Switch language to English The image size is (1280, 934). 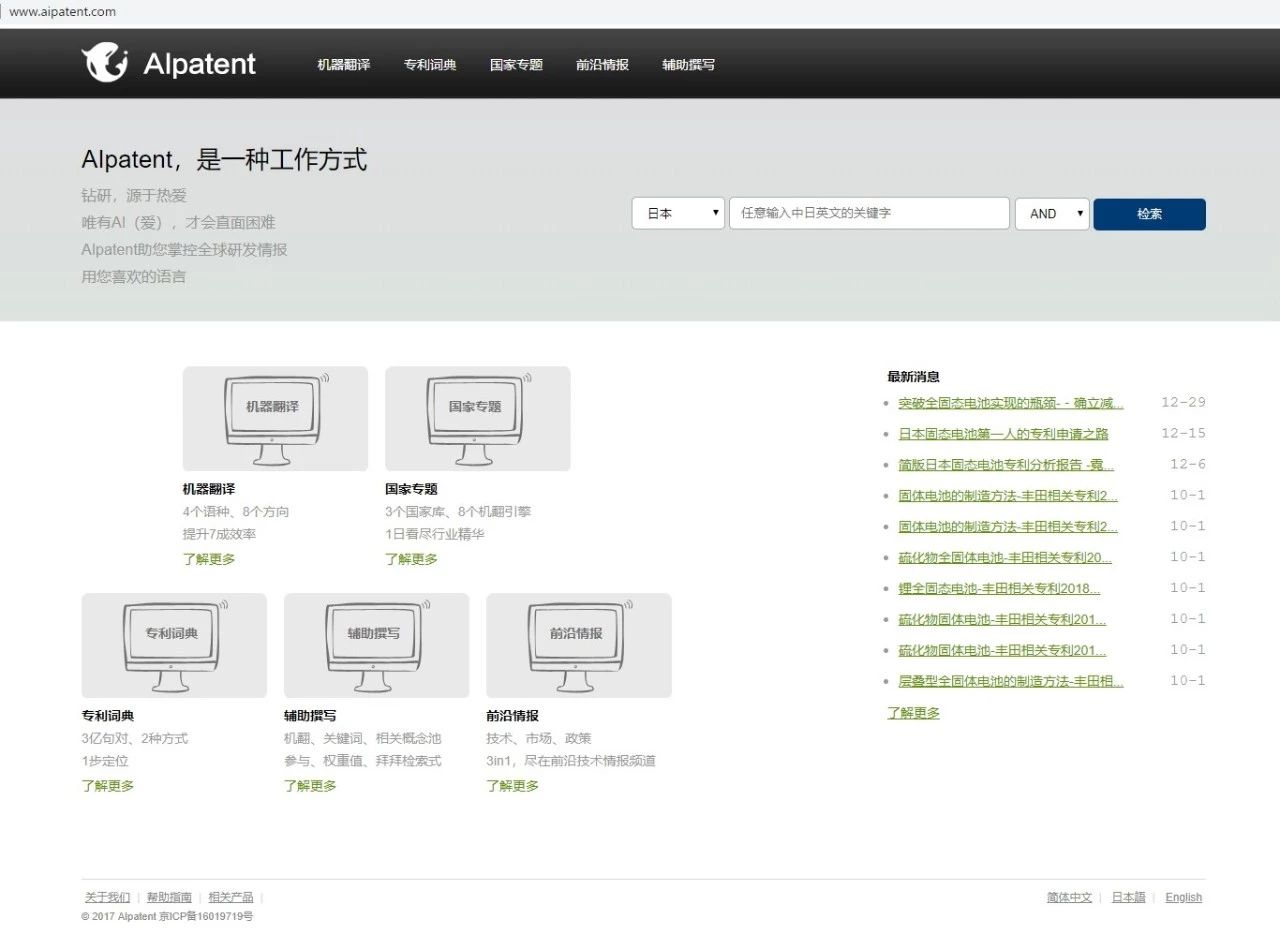(x=1184, y=897)
